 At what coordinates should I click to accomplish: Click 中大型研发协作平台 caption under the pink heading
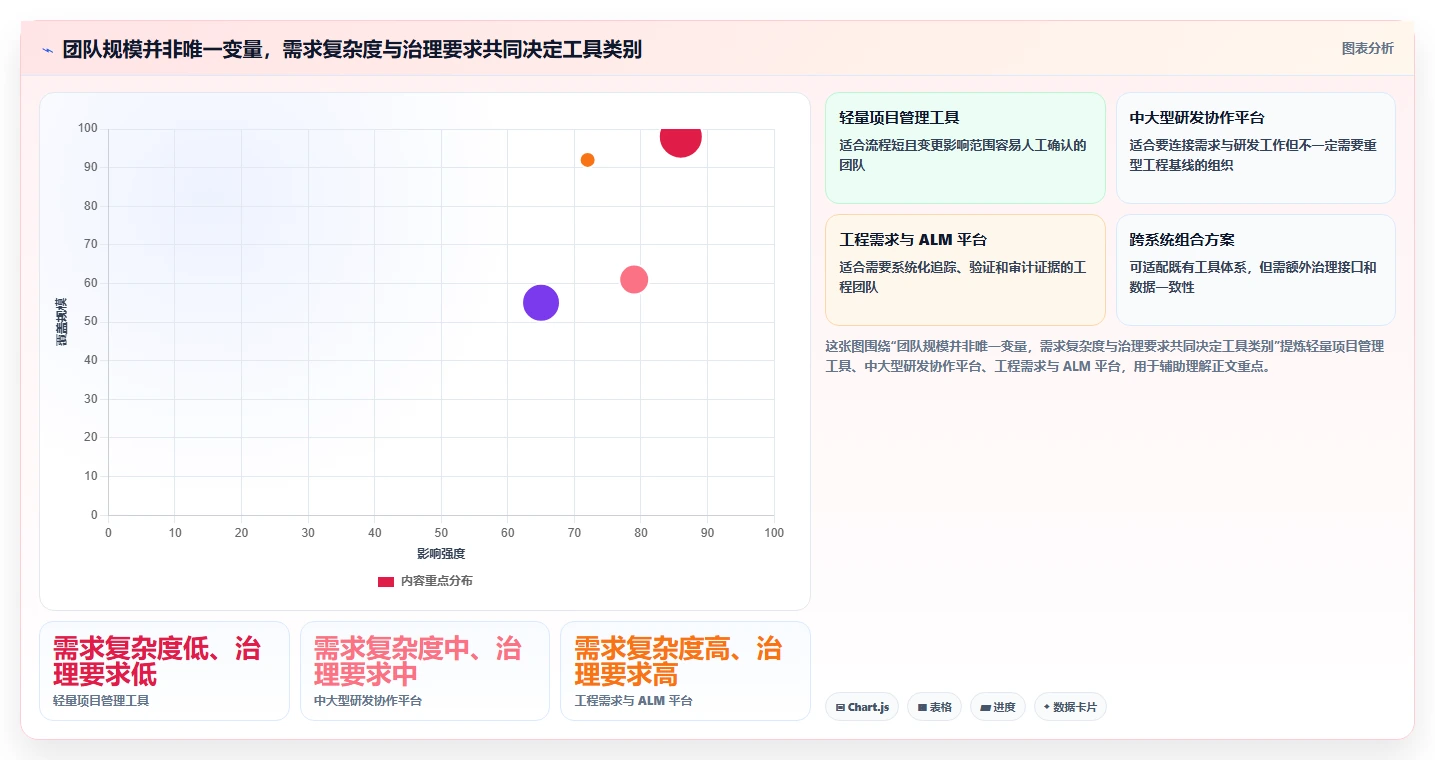368,701
